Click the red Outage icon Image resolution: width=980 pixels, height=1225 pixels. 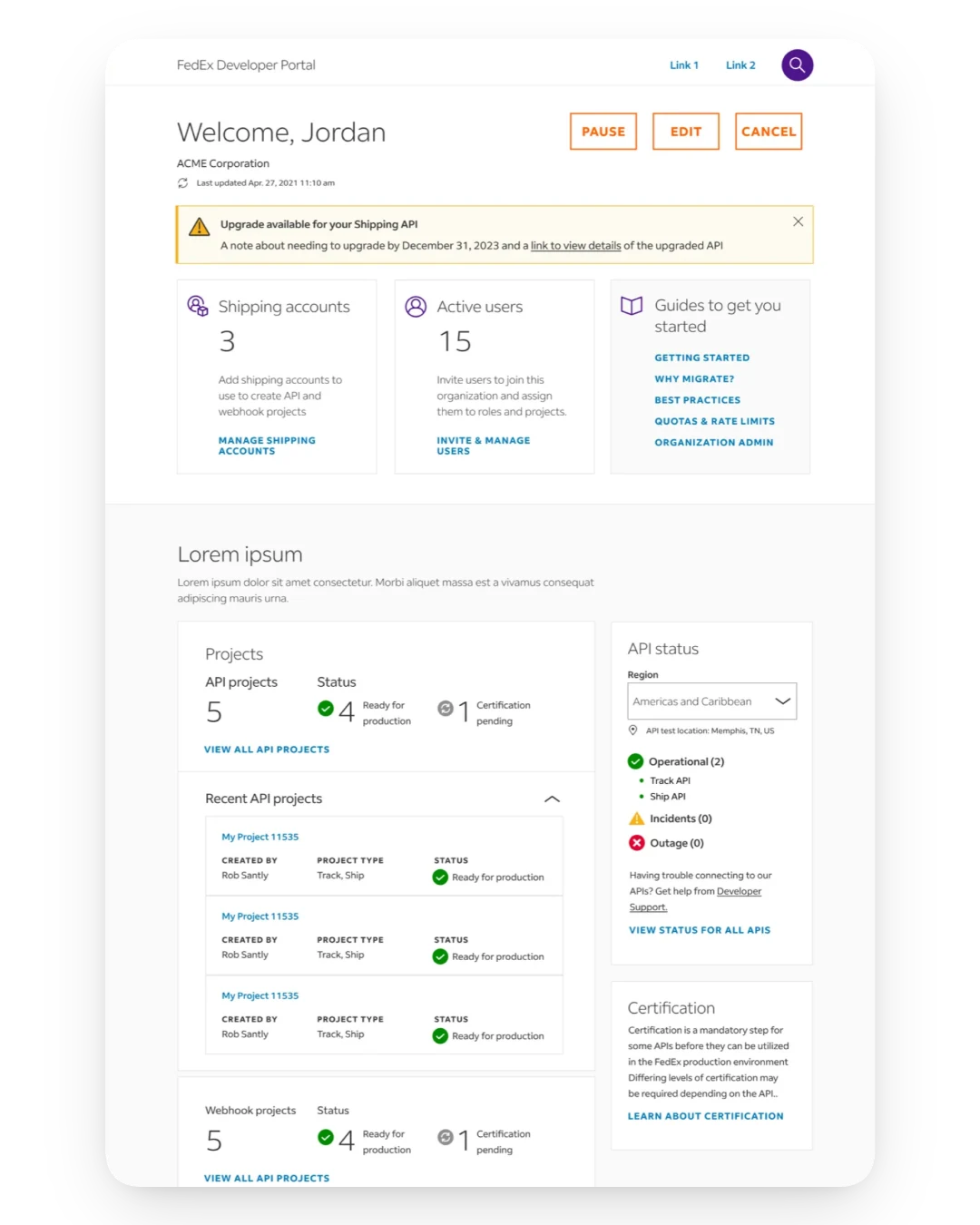(x=637, y=843)
